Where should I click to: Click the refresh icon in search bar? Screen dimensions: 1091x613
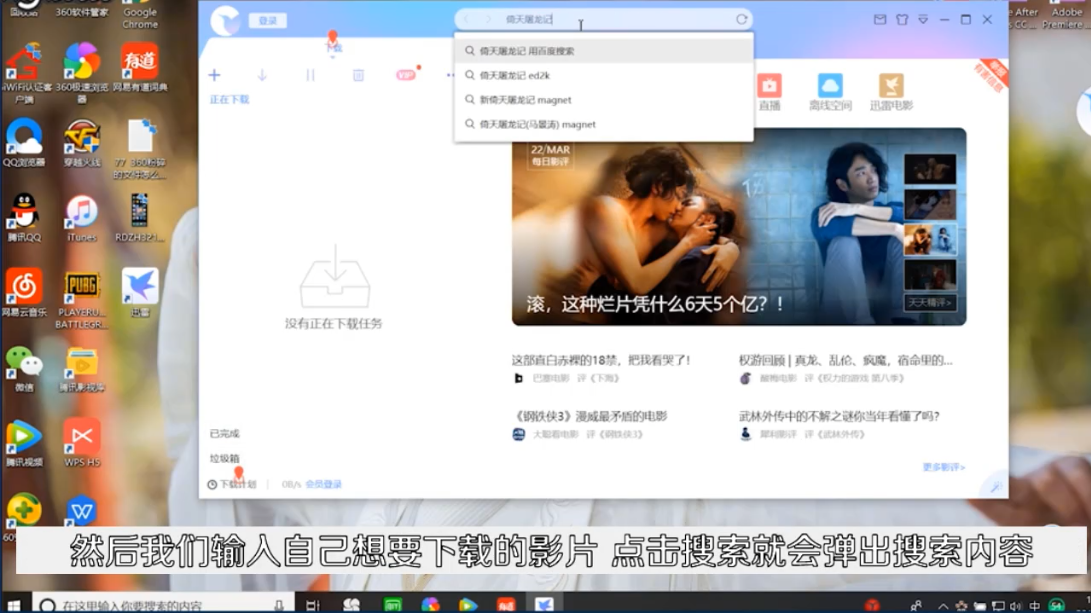click(741, 19)
